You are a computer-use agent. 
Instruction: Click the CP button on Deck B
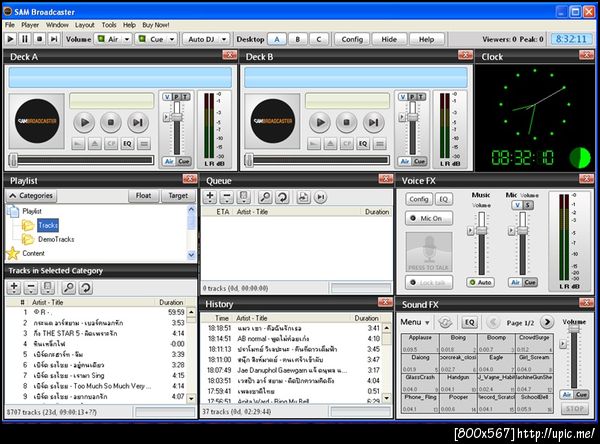pyautogui.click(x=347, y=144)
